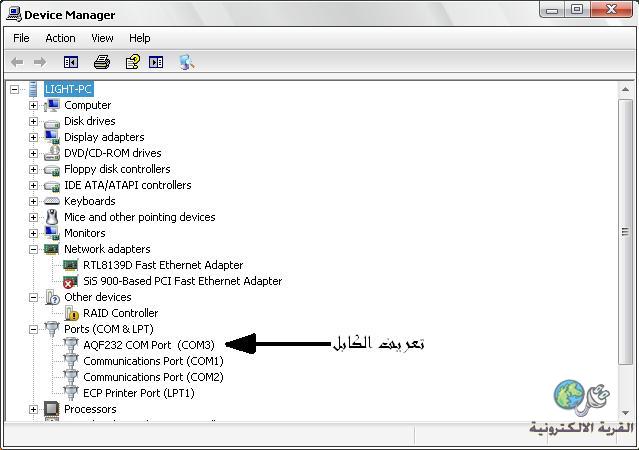Viewport: 639px width, 450px height.
Task: Expand the Computer category
Action: (33, 106)
